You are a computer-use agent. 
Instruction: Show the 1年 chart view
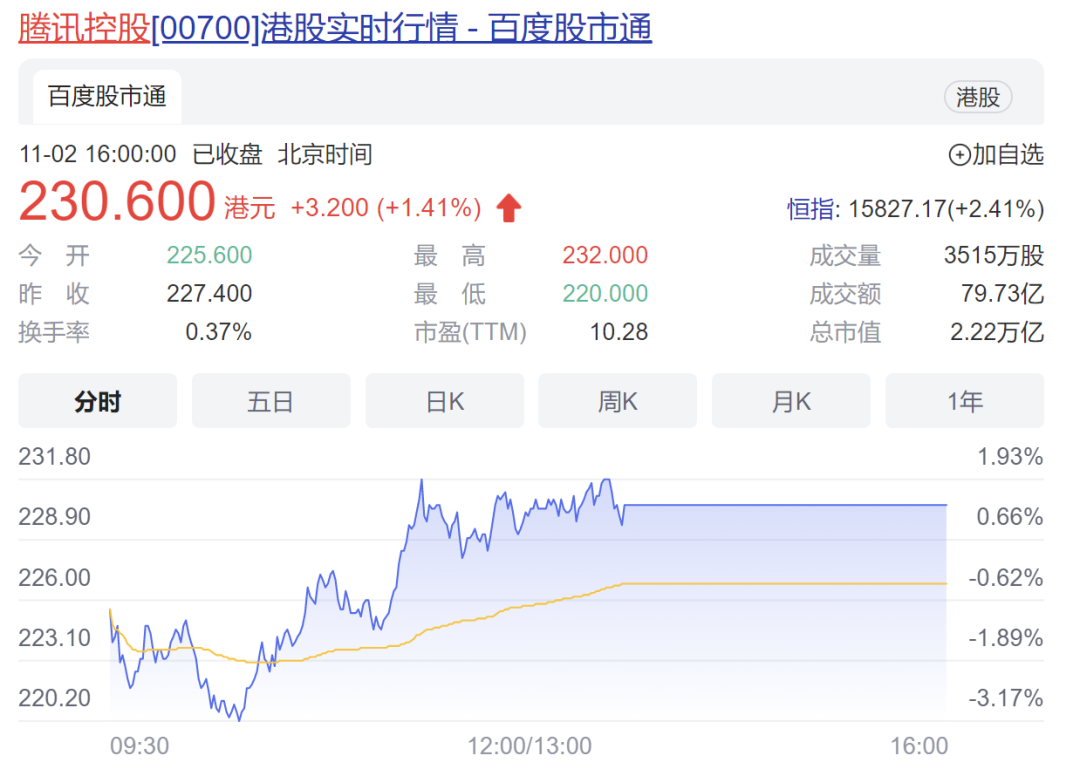pos(964,401)
